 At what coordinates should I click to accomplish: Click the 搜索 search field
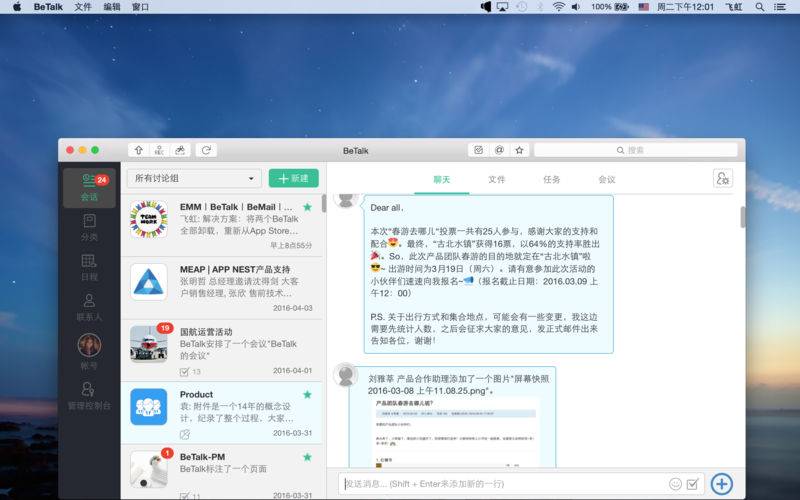point(637,150)
